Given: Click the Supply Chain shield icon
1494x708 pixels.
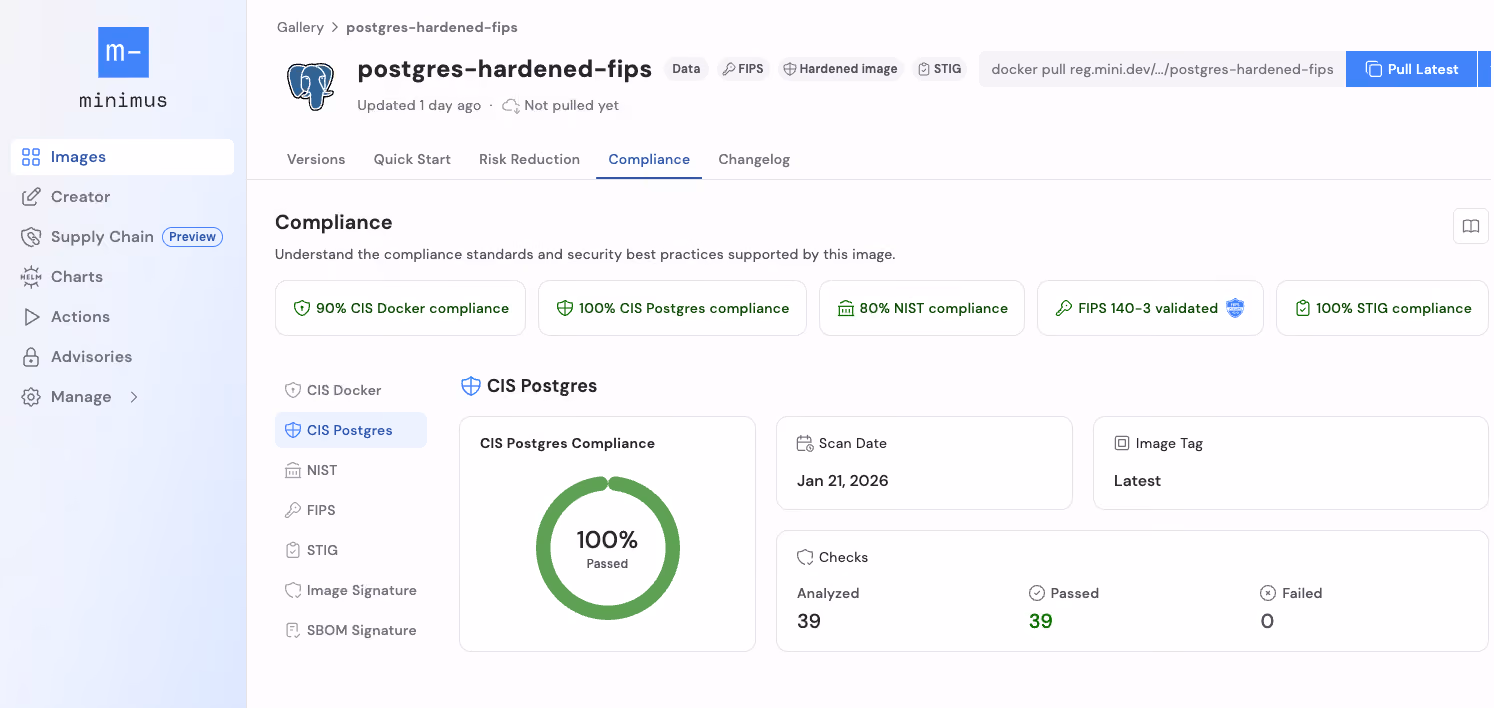Looking at the screenshot, I should [x=31, y=237].
